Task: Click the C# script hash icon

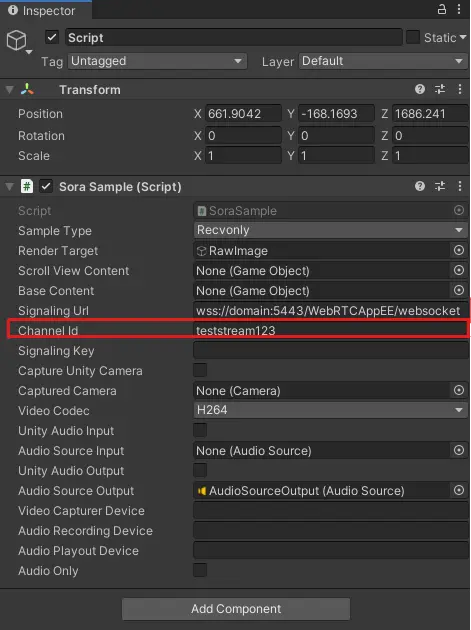Action: click(x=27, y=186)
